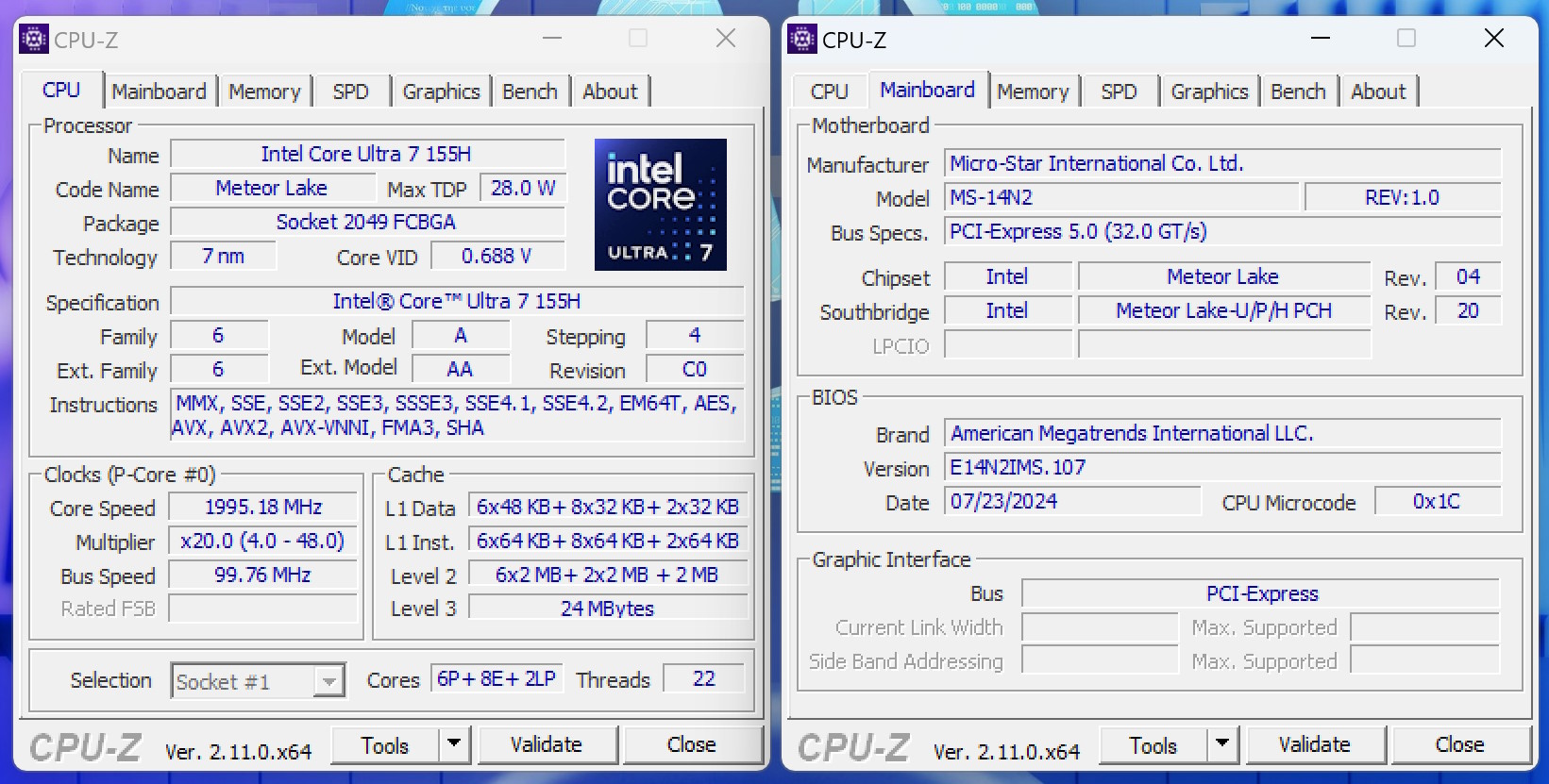This screenshot has width=1549, height=784.
Task: Click the L1 Inst. cache value field
Action: (608, 541)
